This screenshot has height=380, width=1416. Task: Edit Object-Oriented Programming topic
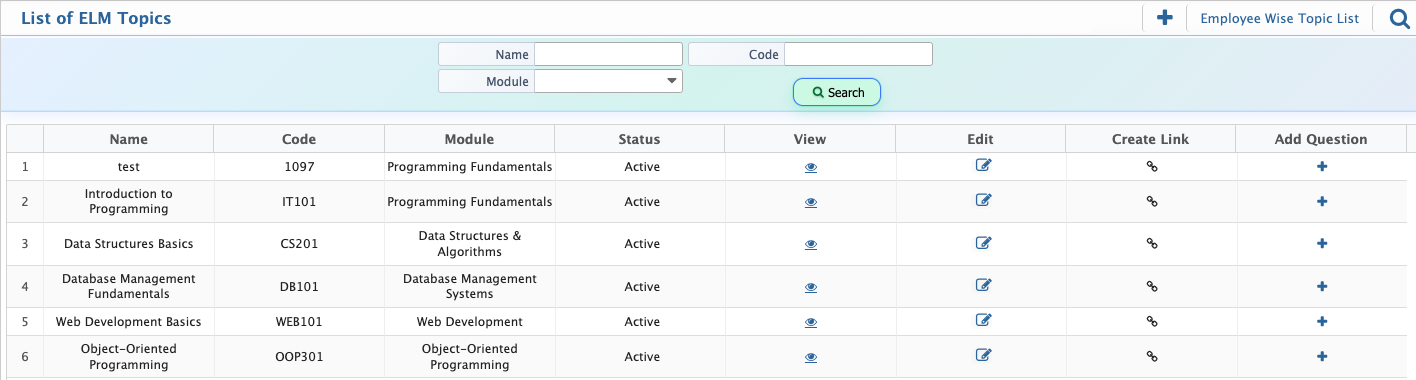983,355
